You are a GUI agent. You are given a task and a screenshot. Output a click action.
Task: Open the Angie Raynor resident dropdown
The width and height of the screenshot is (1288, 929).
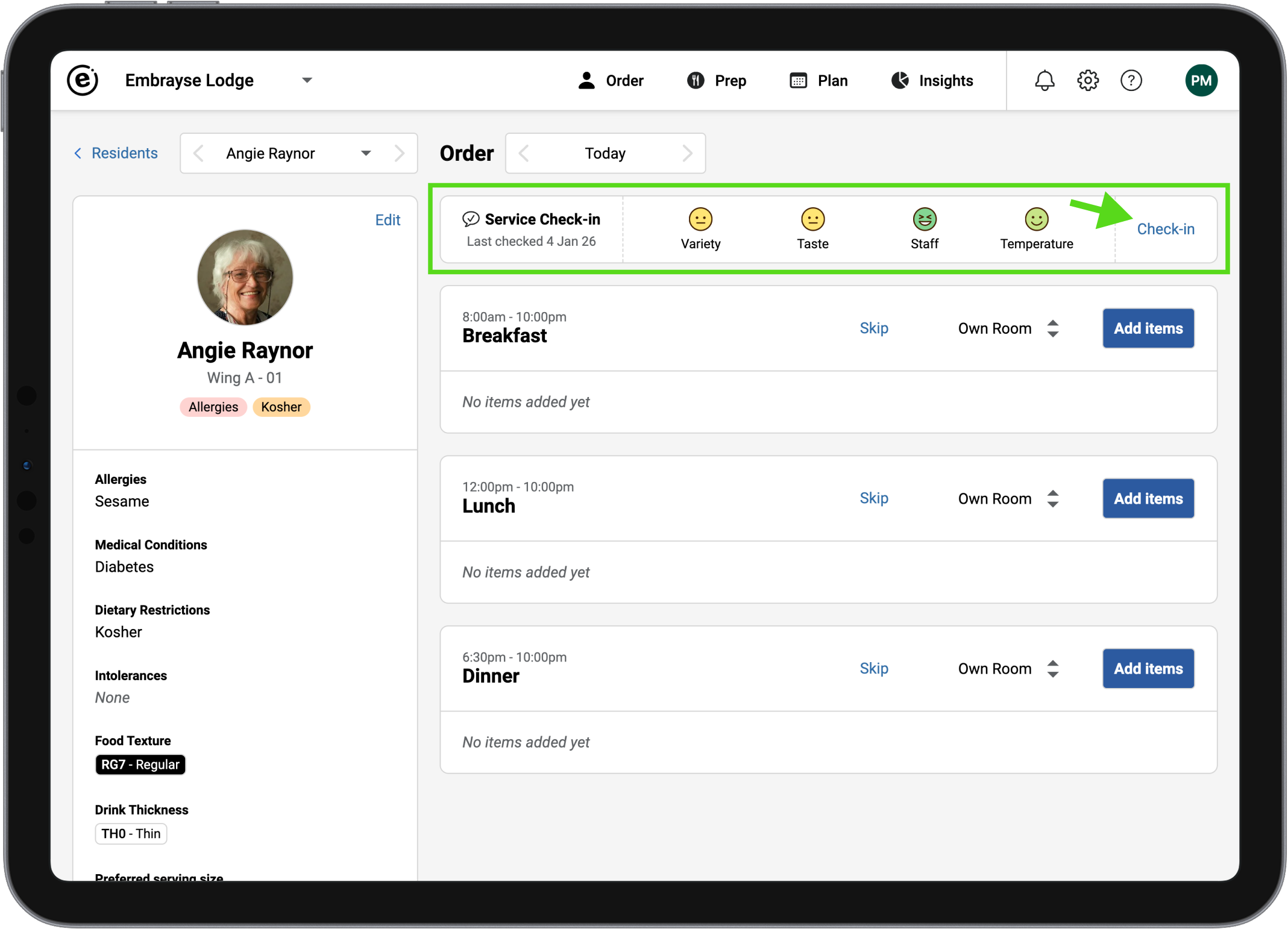(365, 154)
